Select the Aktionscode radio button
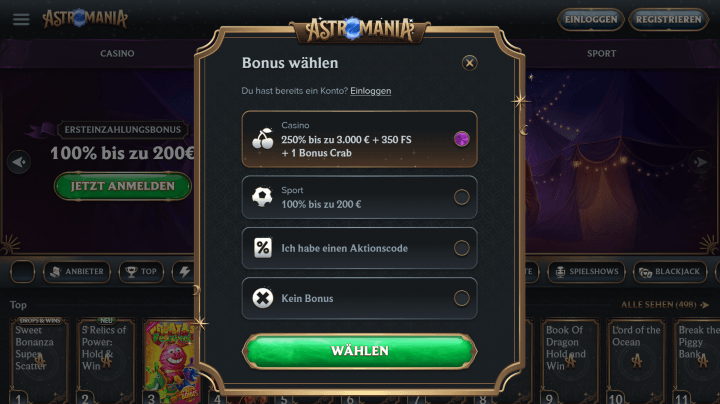The image size is (720, 404). pyautogui.click(x=461, y=248)
